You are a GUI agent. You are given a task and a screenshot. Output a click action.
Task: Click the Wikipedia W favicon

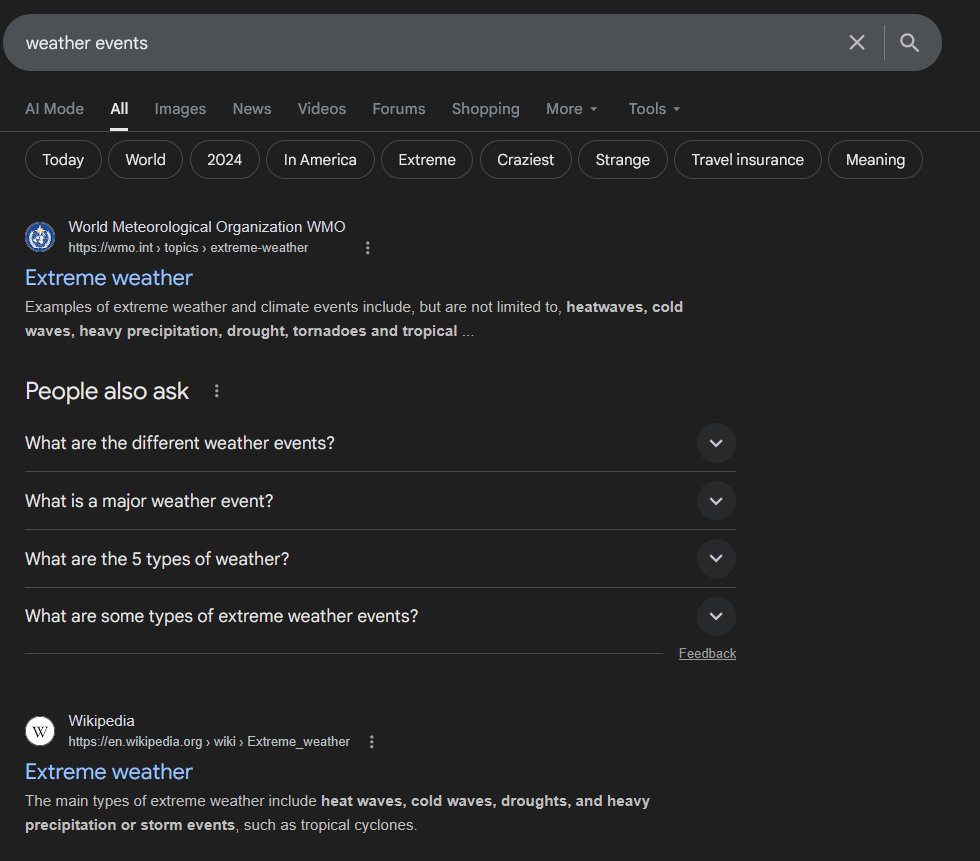click(x=40, y=731)
